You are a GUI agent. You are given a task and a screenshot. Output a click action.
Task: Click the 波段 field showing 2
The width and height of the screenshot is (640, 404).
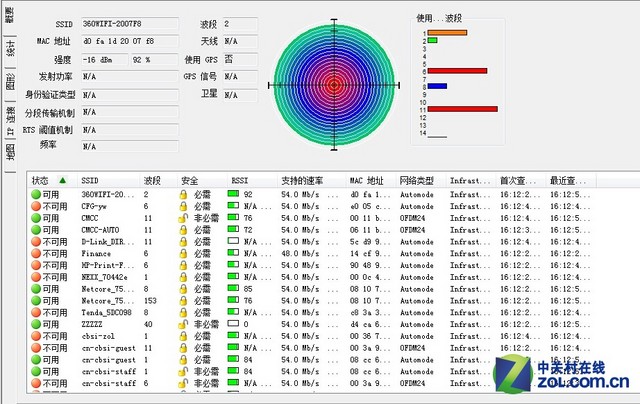[240, 24]
